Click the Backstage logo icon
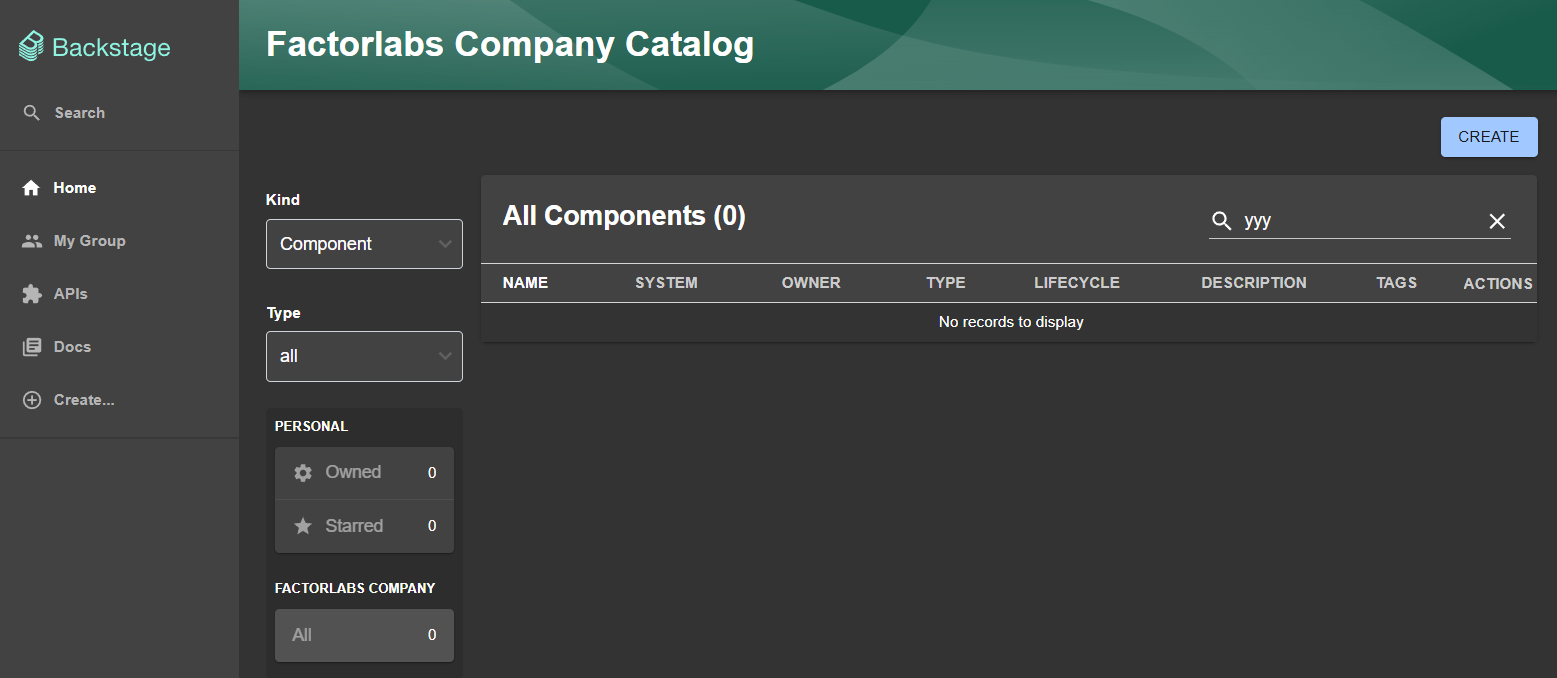This screenshot has height=678, width=1557. 32,46
